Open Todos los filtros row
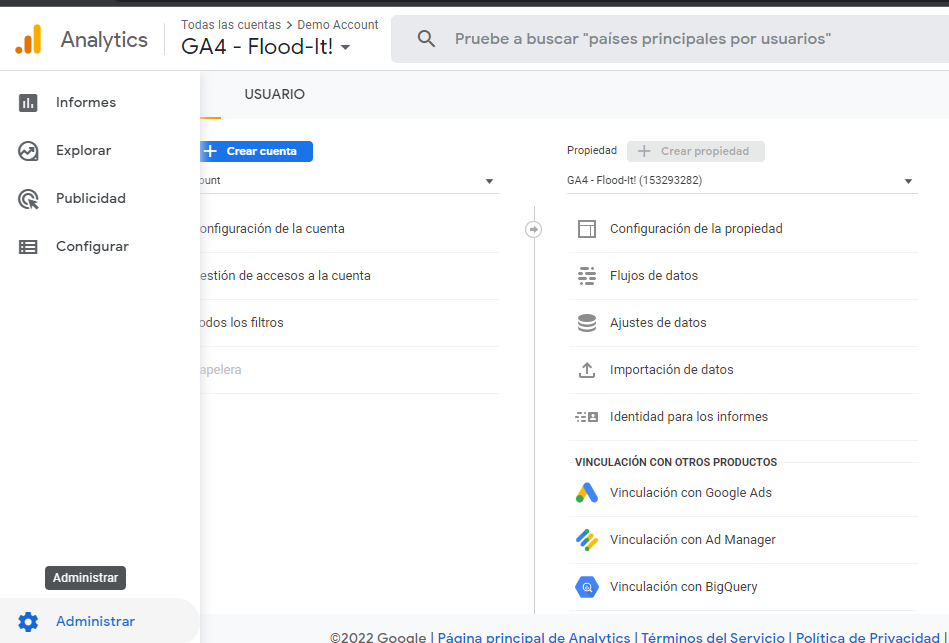The image size is (949, 643). click(x=349, y=323)
